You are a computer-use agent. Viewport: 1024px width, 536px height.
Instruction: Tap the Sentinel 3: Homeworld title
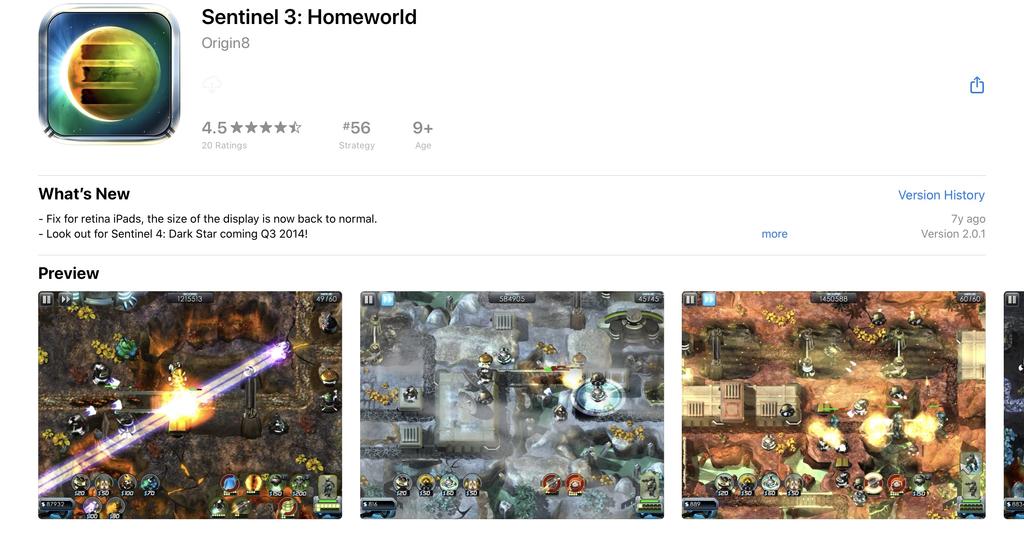[x=309, y=17]
